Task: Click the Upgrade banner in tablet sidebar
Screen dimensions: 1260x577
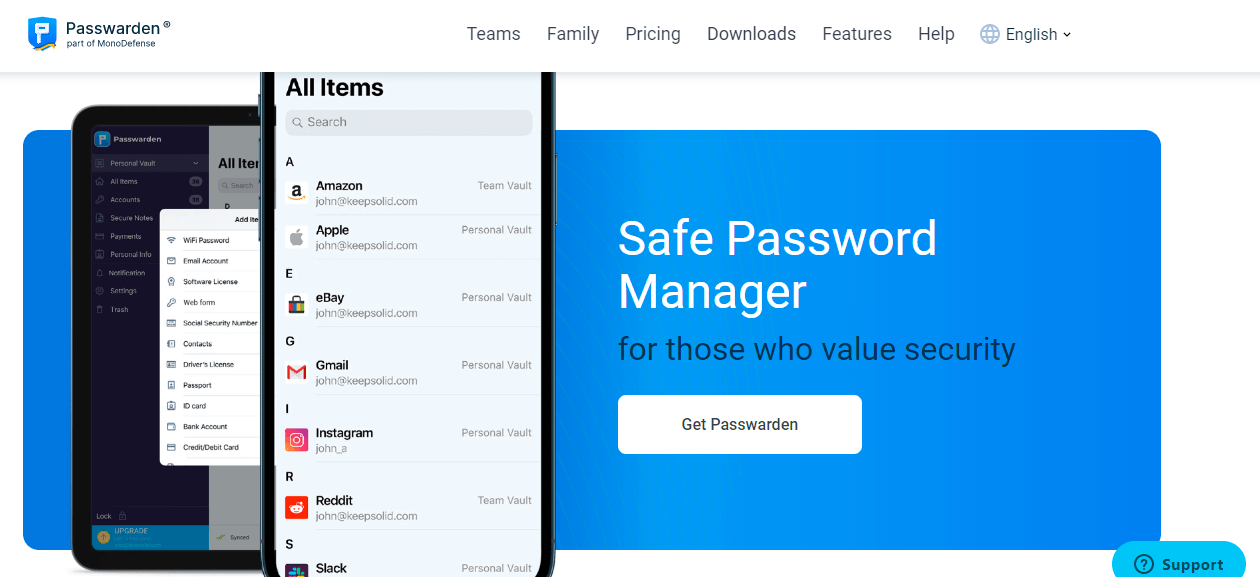Action: point(150,538)
